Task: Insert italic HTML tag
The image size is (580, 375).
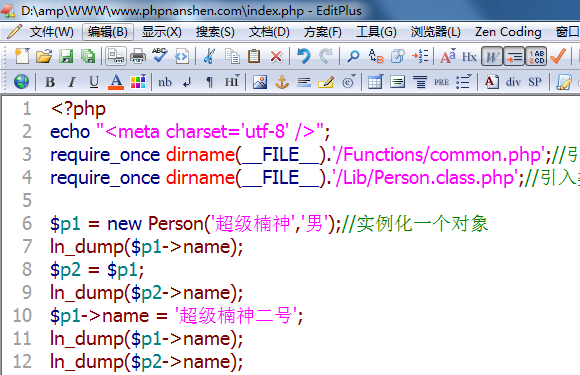Action: (x=72, y=82)
